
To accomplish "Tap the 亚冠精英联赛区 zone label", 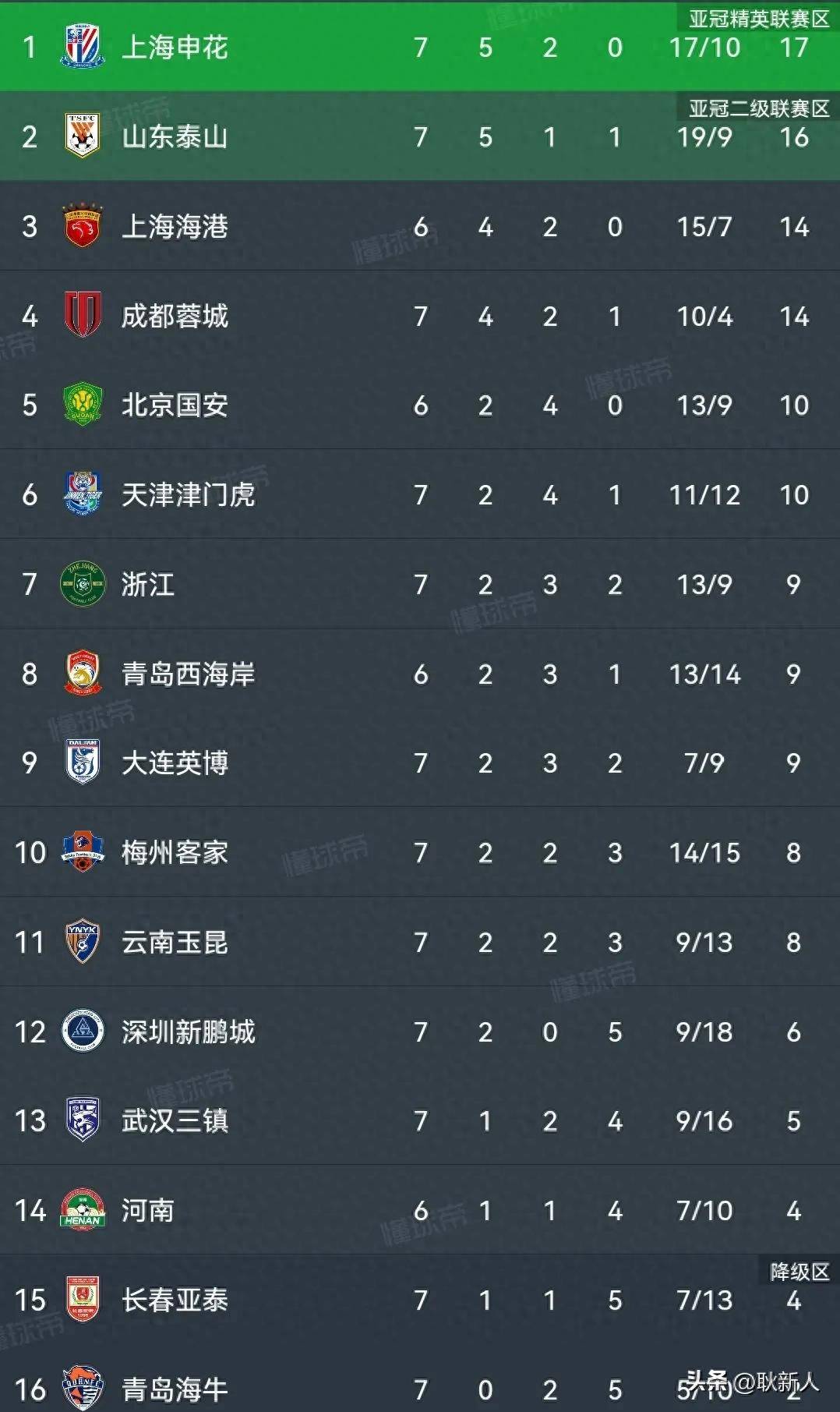I will 758,19.
